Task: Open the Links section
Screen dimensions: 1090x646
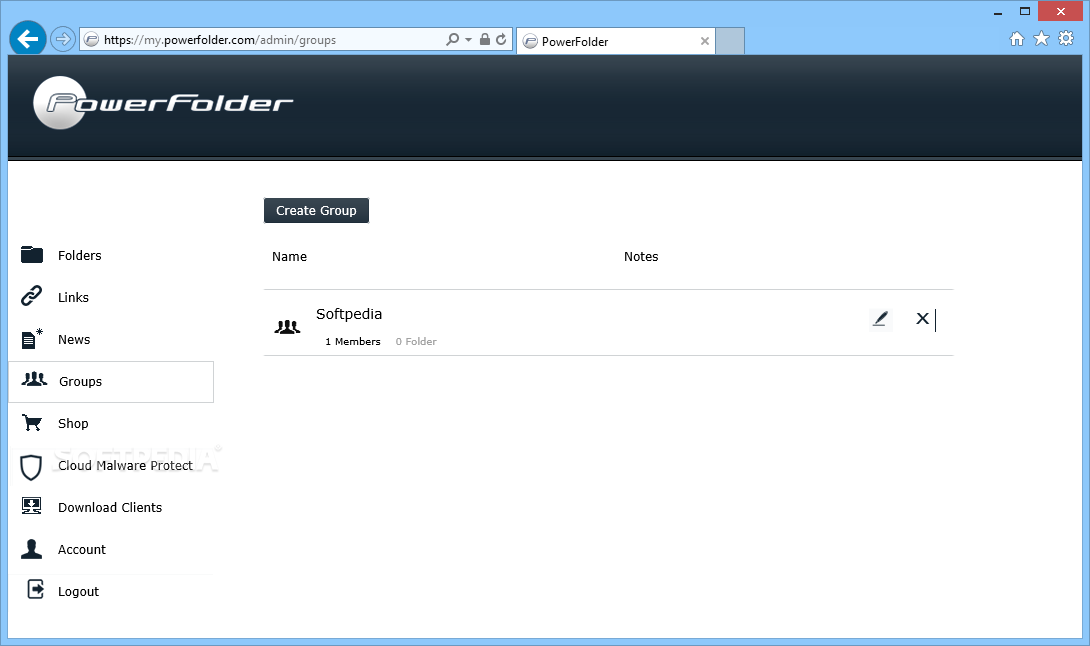Action: coord(73,298)
